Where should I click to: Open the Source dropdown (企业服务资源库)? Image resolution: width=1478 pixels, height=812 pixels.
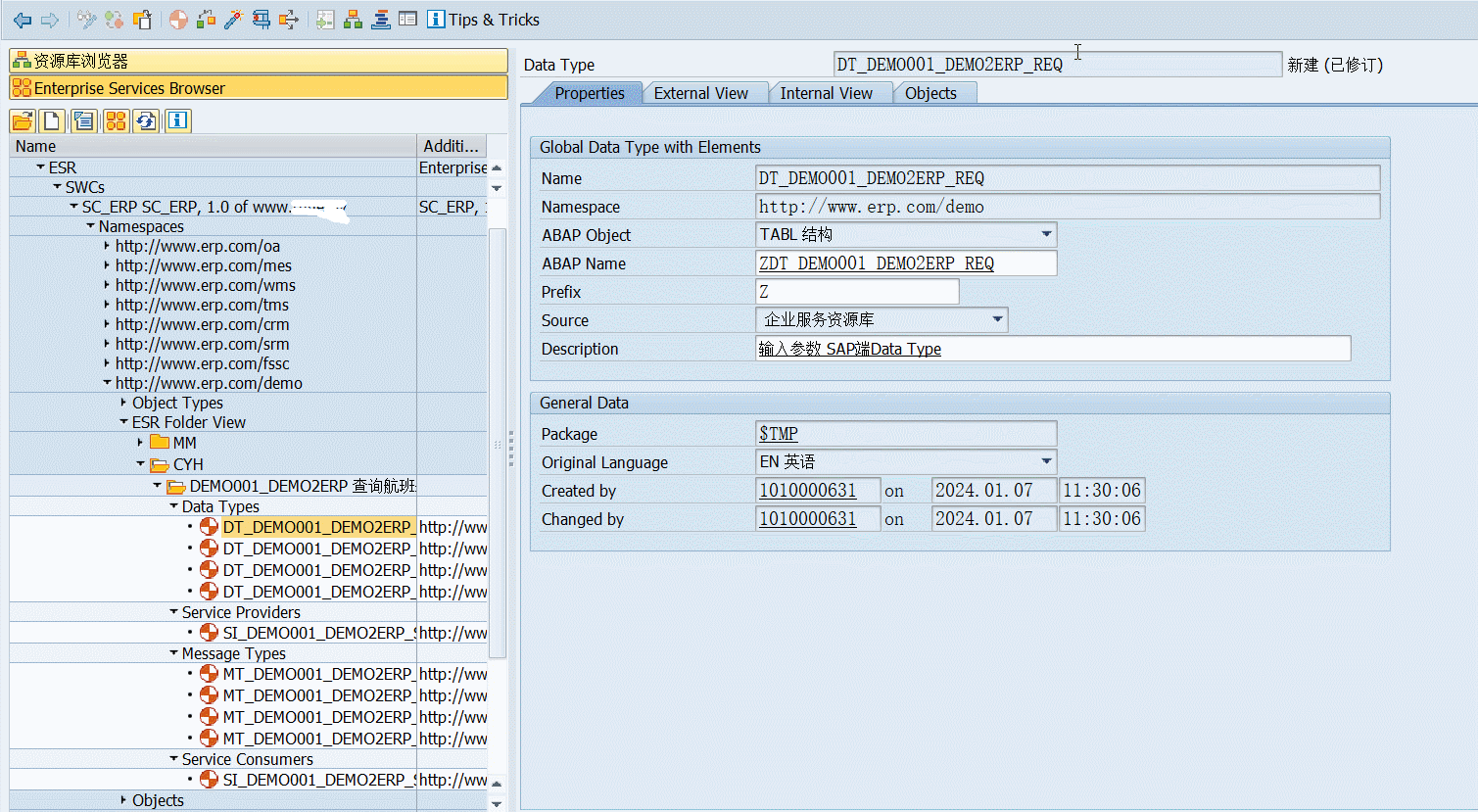coord(997,319)
